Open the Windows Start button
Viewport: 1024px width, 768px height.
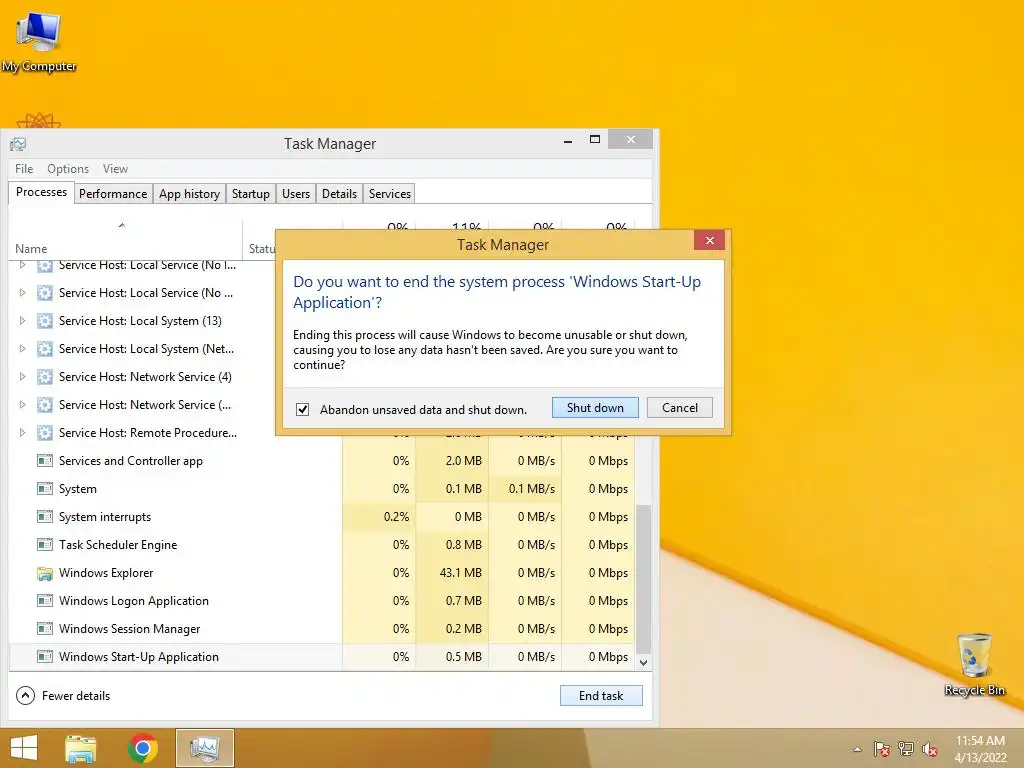[24, 748]
